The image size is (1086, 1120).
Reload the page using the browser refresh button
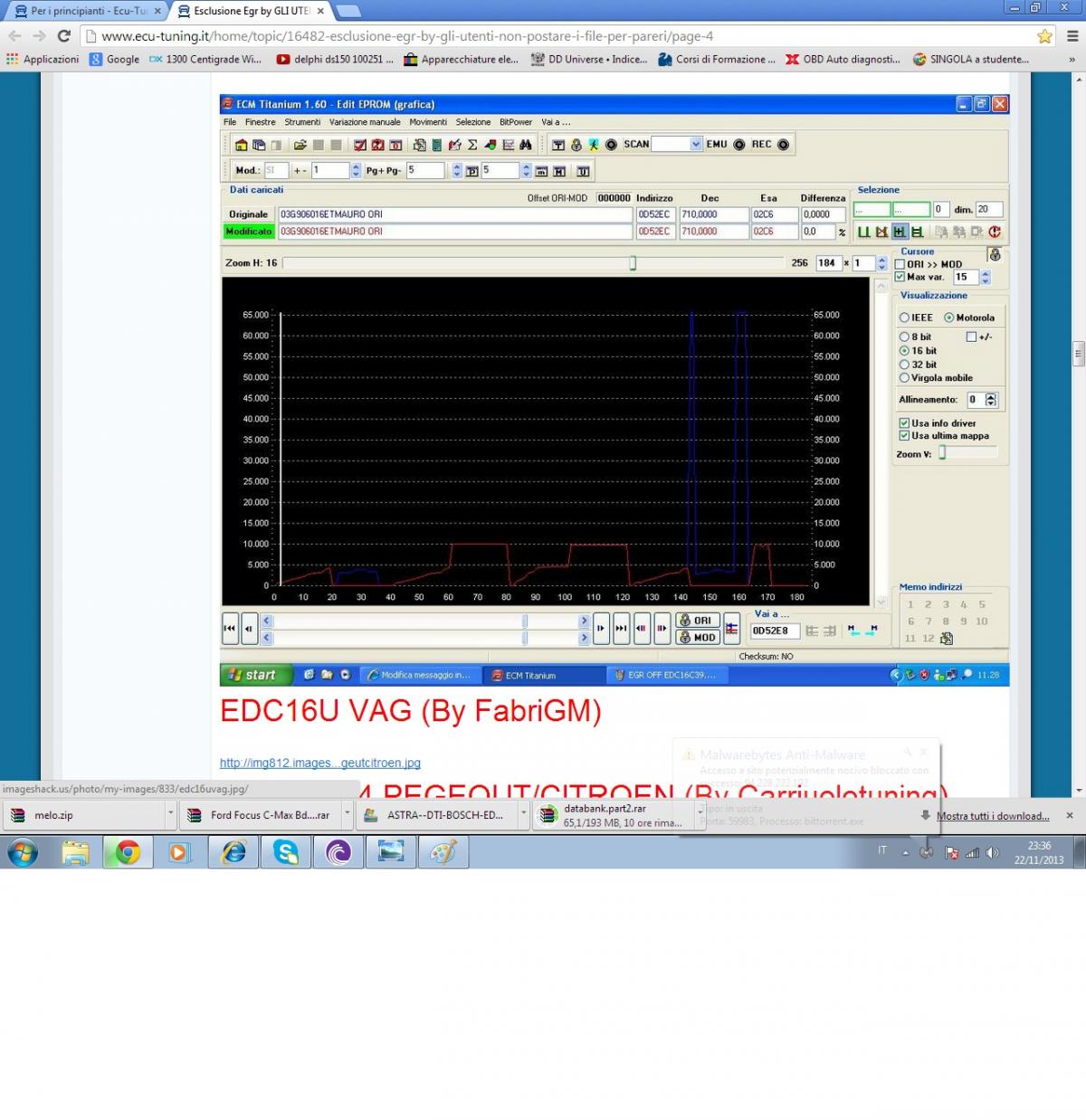point(63,36)
